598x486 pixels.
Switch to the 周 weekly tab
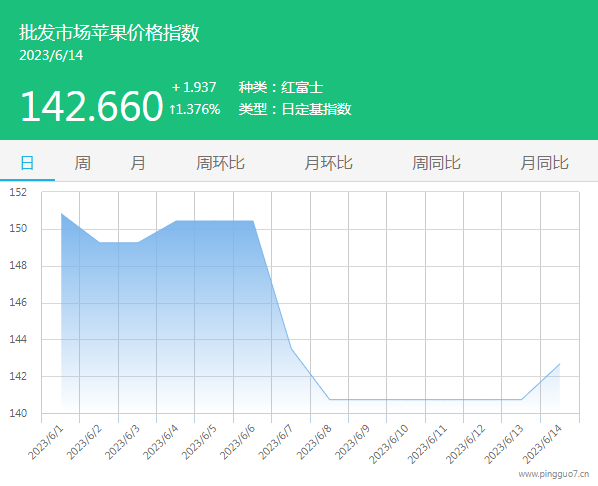pyautogui.click(x=82, y=163)
